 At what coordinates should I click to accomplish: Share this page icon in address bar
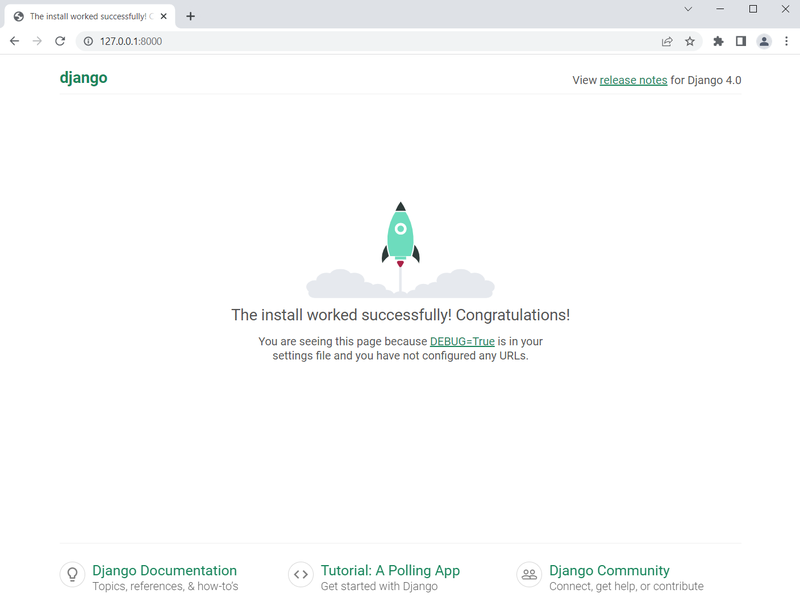coord(667,41)
